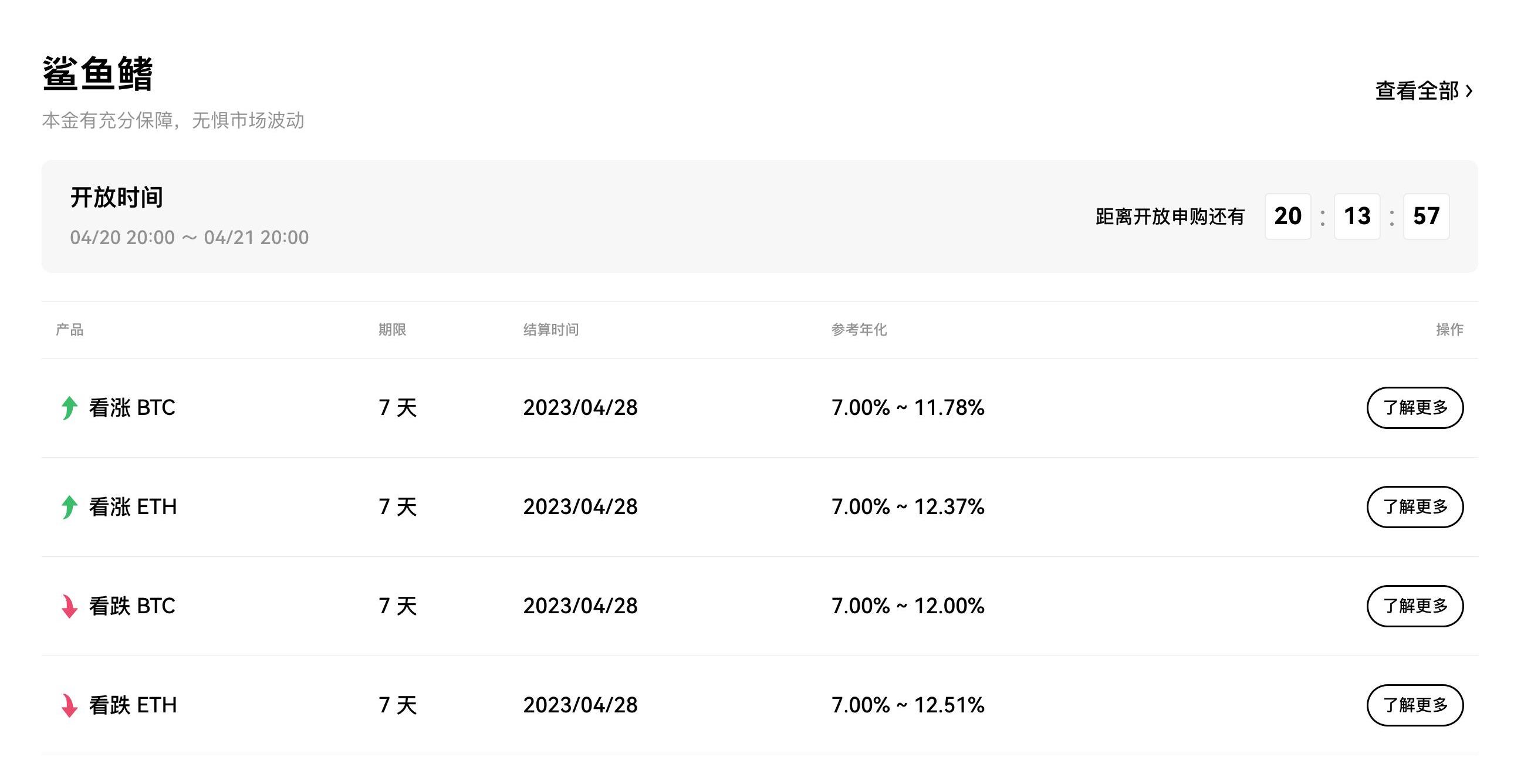Click the red down arrow beside 看跌 ETH

(x=69, y=705)
